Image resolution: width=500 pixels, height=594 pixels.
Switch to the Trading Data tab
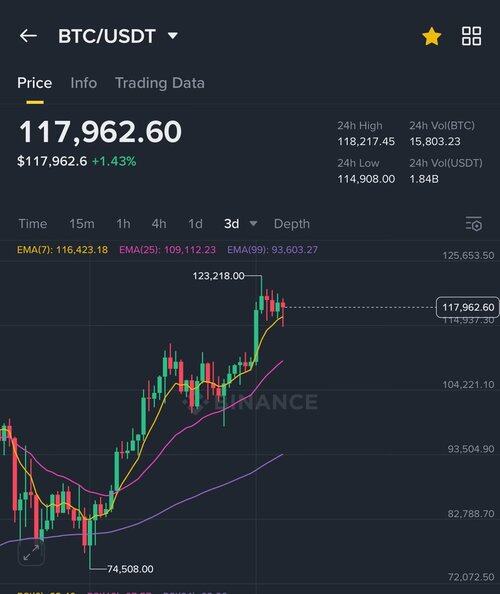(x=160, y=83)
